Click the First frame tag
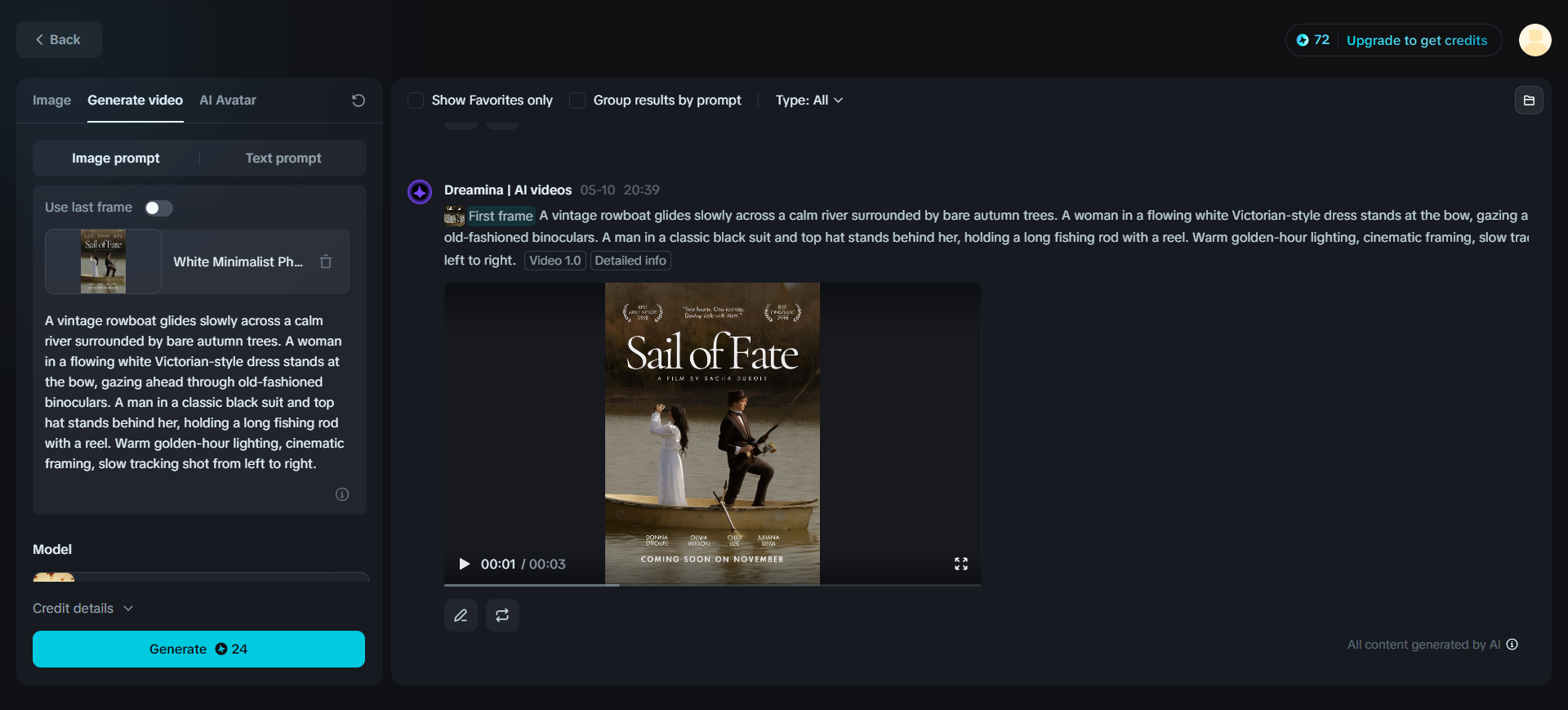The image size is (1568, 710). click(x=501, y=216)
